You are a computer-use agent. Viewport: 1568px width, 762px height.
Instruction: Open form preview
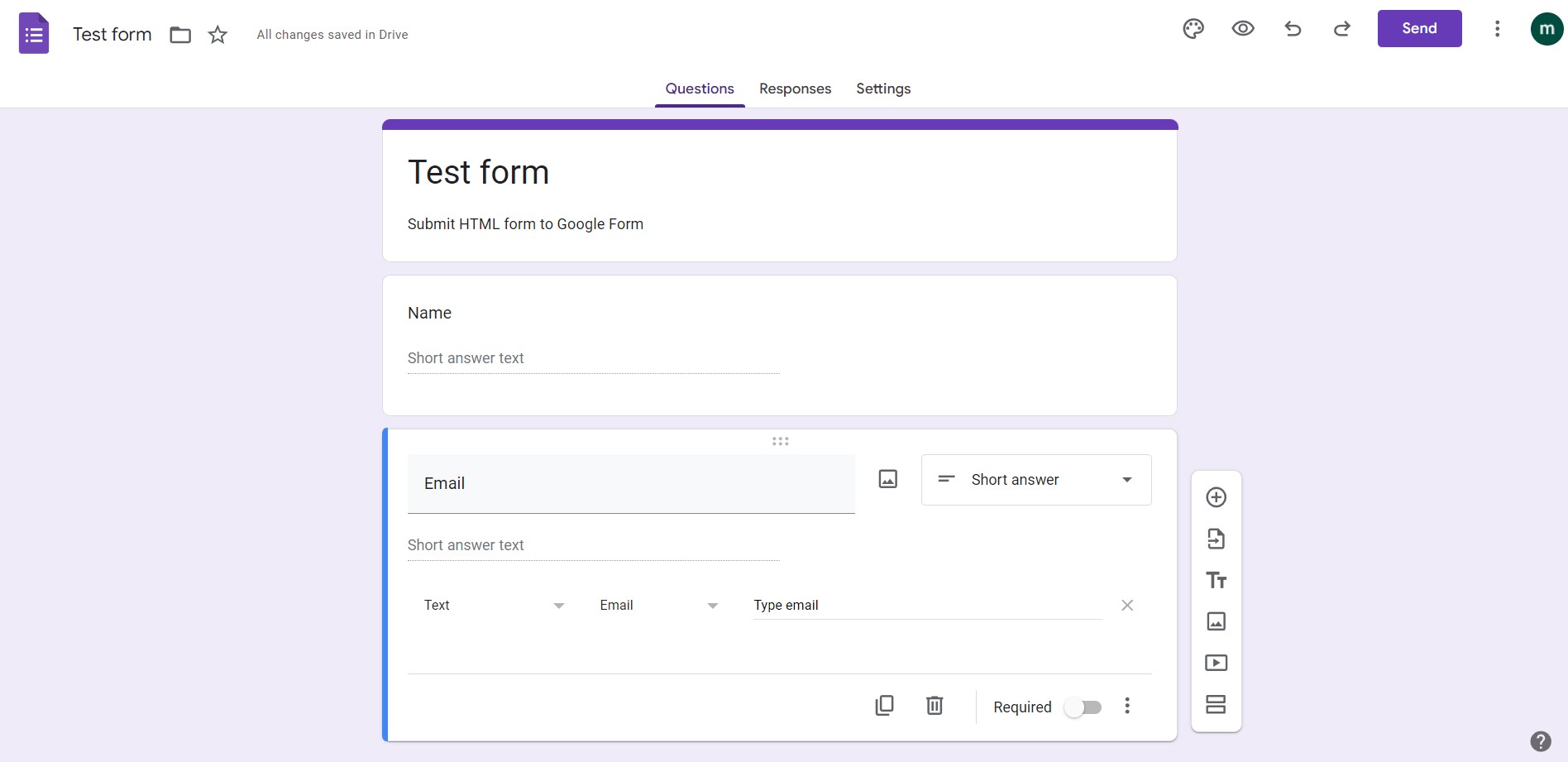tap(1242, 27)
